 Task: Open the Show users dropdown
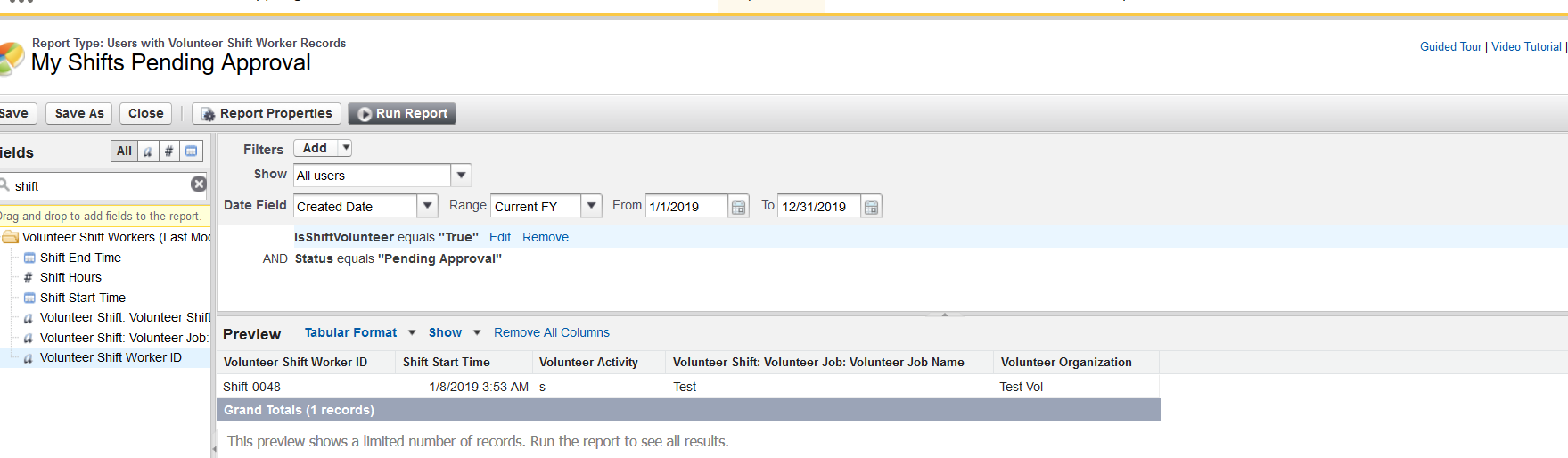click(x=462, y=176)
